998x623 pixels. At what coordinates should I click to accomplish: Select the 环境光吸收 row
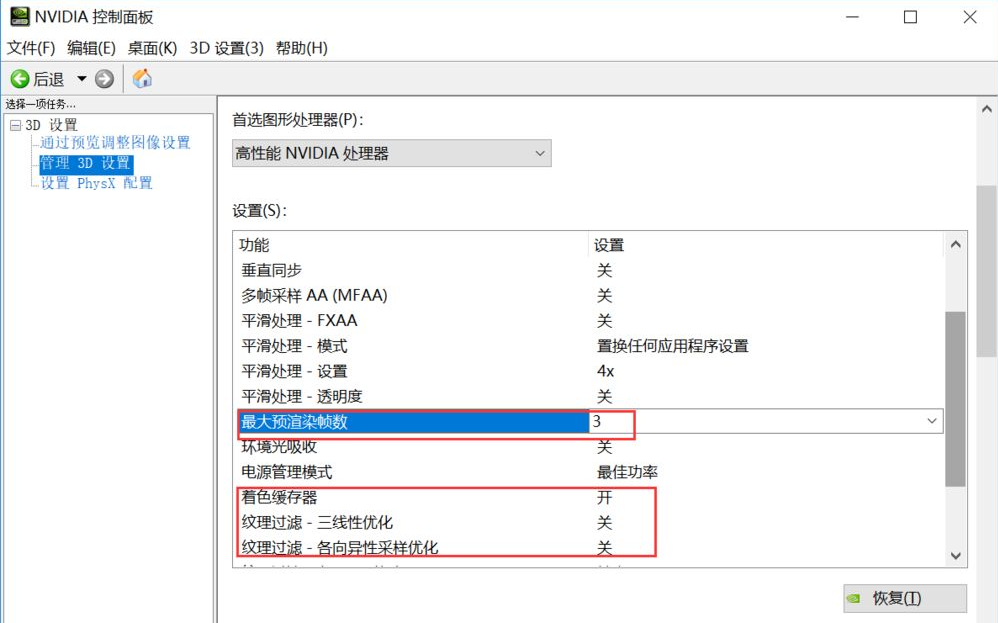[587, 447]
